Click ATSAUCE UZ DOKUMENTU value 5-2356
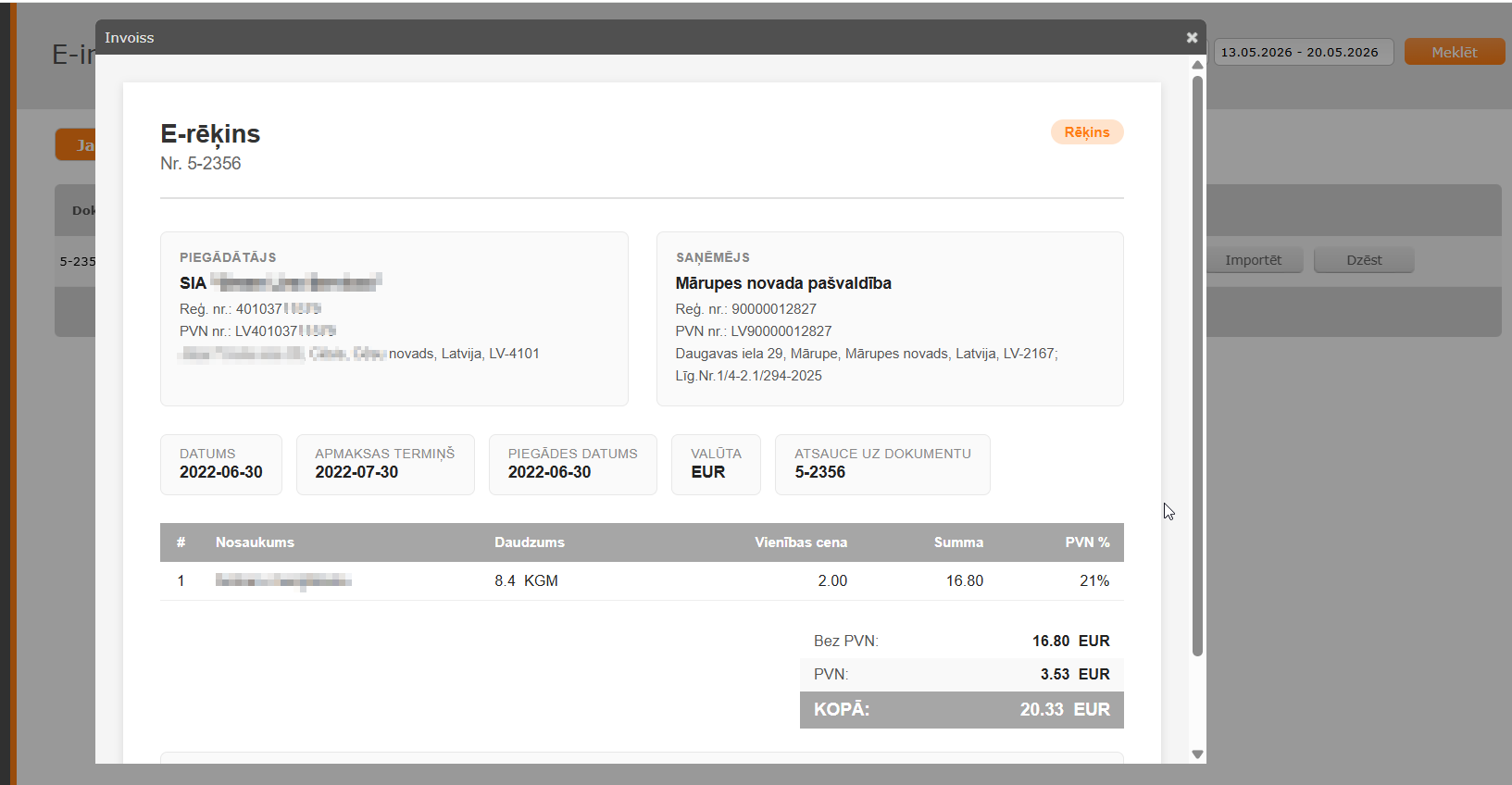 pyautogui.click(x=820, y=472)
